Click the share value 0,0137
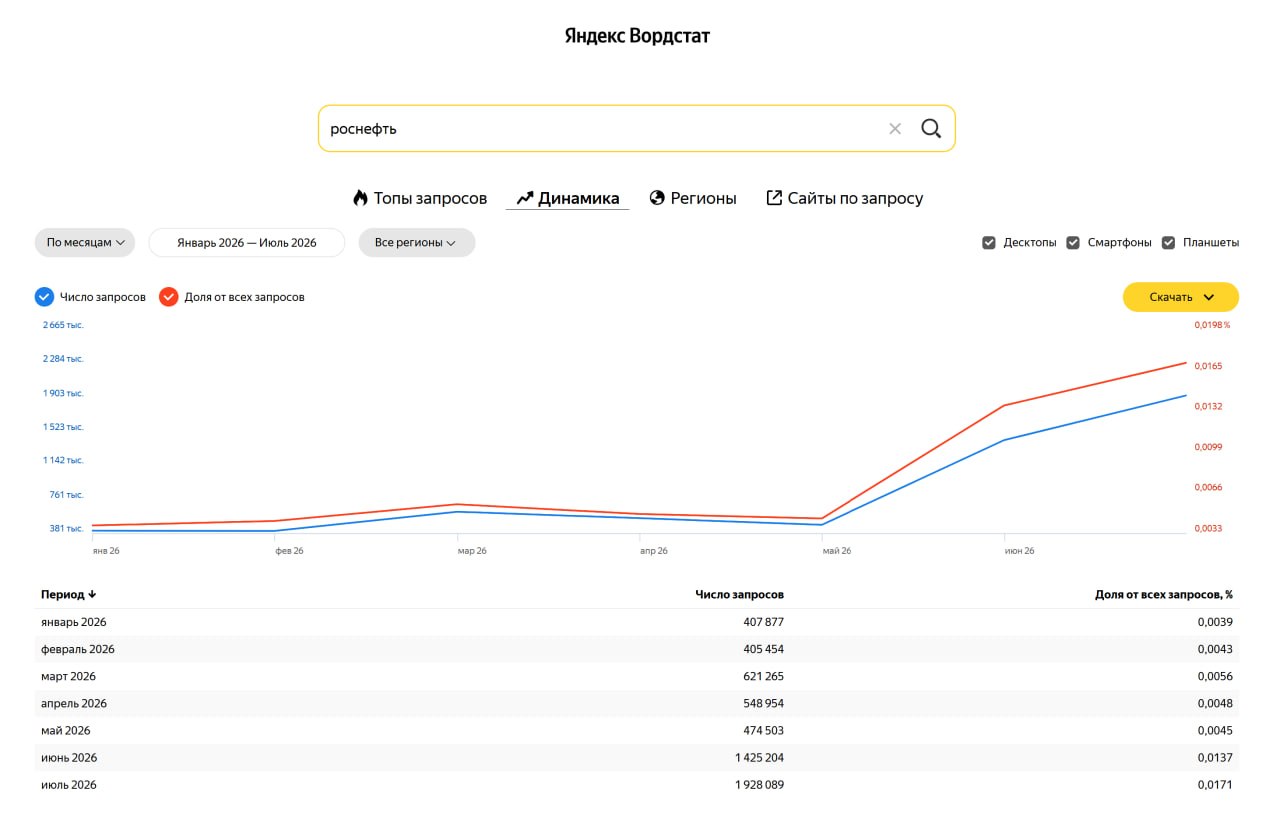The image size is (1280, 815). (x=1215, y=757)
